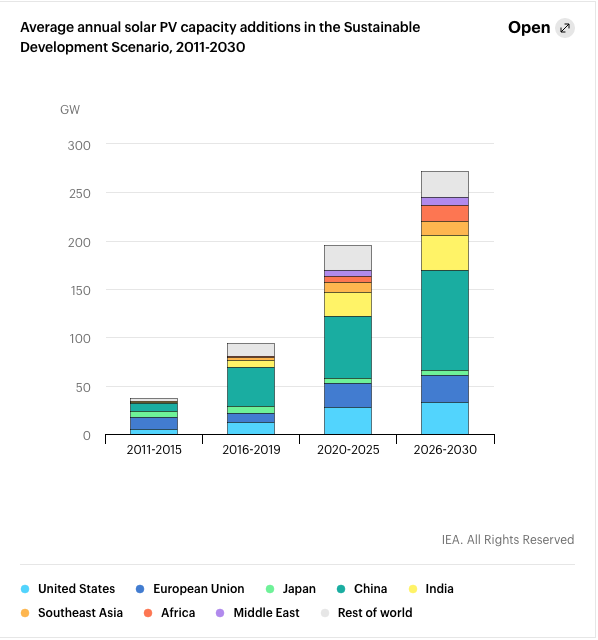Viewport: 598px width, 640px height.
Task: Click the chart title text
Action: [x=220, y=37]
